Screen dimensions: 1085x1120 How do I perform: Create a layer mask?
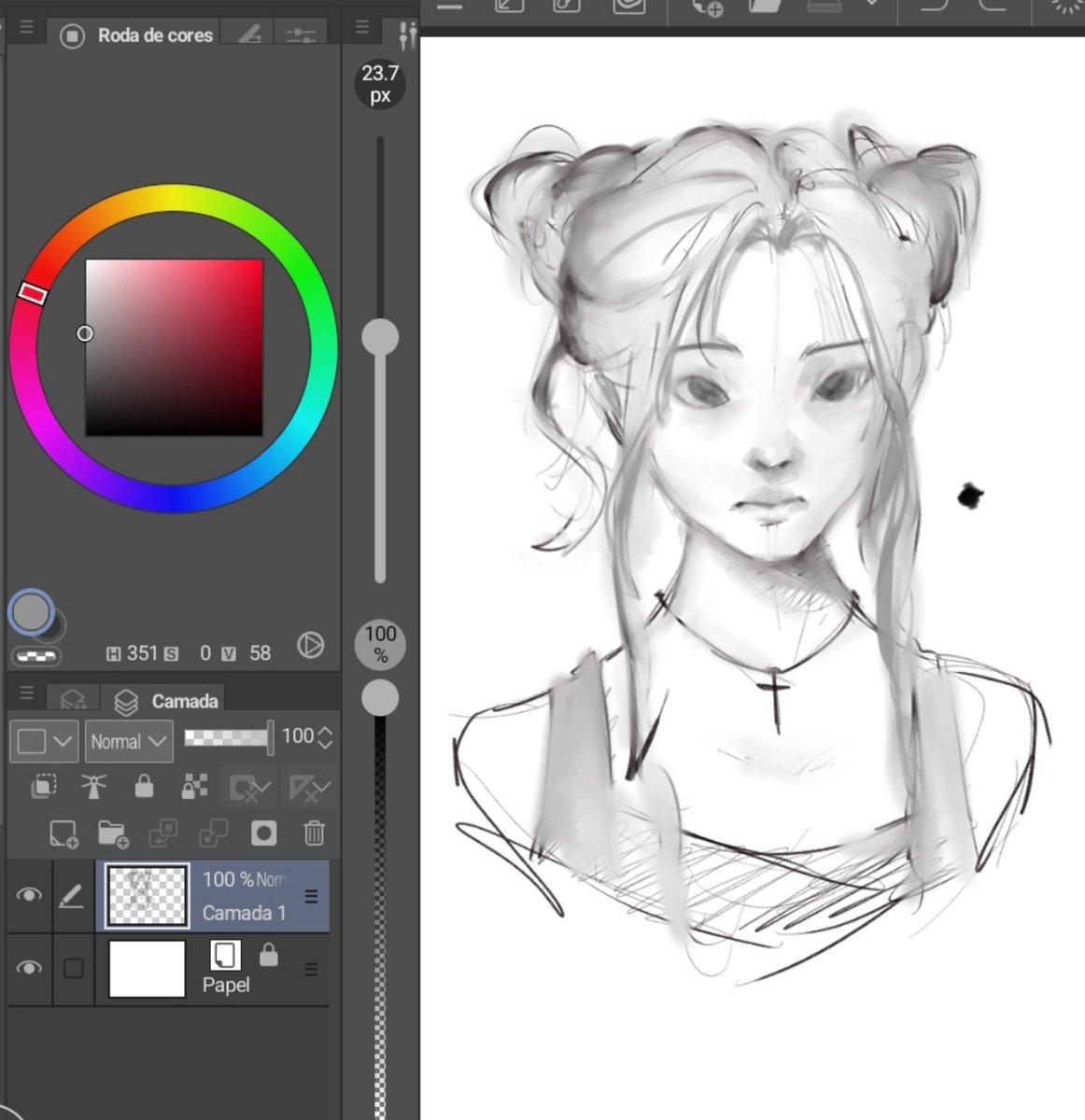pos(263,833)
